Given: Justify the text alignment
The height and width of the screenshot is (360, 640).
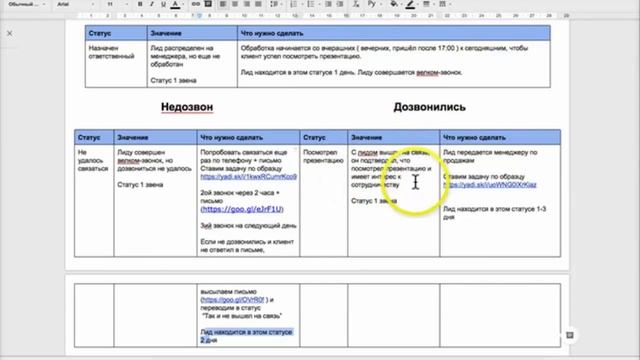Looking at the screenshot, I should [258, 4].
